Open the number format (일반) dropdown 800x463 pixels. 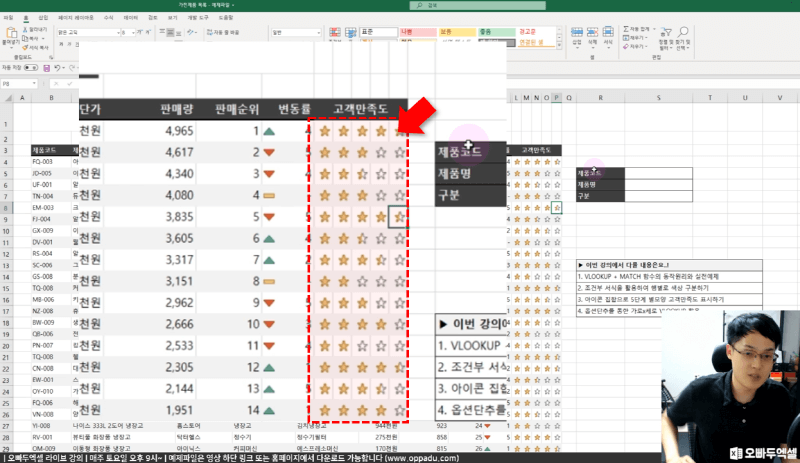[319, 32]
